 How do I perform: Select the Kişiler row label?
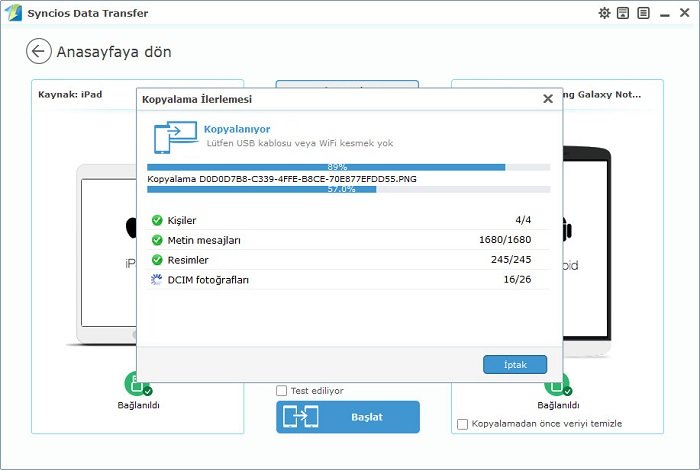click(x=182, y=220)
